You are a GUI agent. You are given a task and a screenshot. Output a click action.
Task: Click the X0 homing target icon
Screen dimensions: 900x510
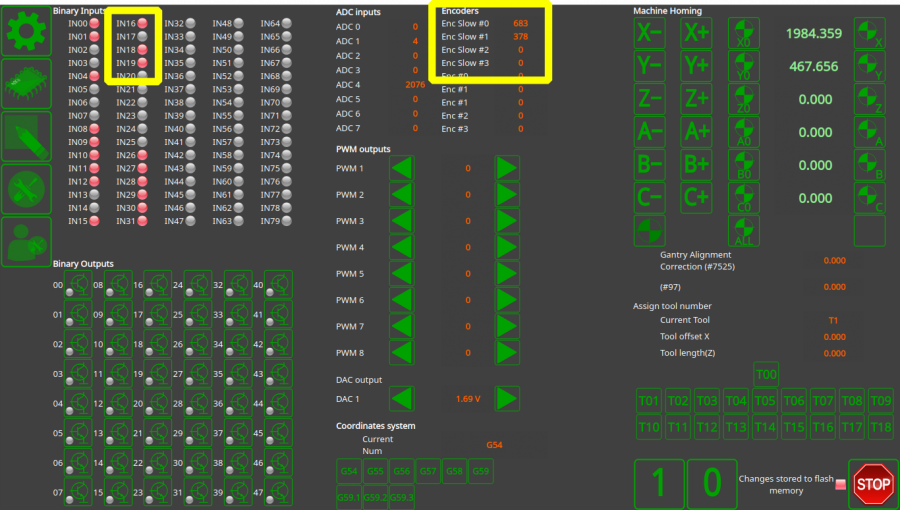(743, 33)
